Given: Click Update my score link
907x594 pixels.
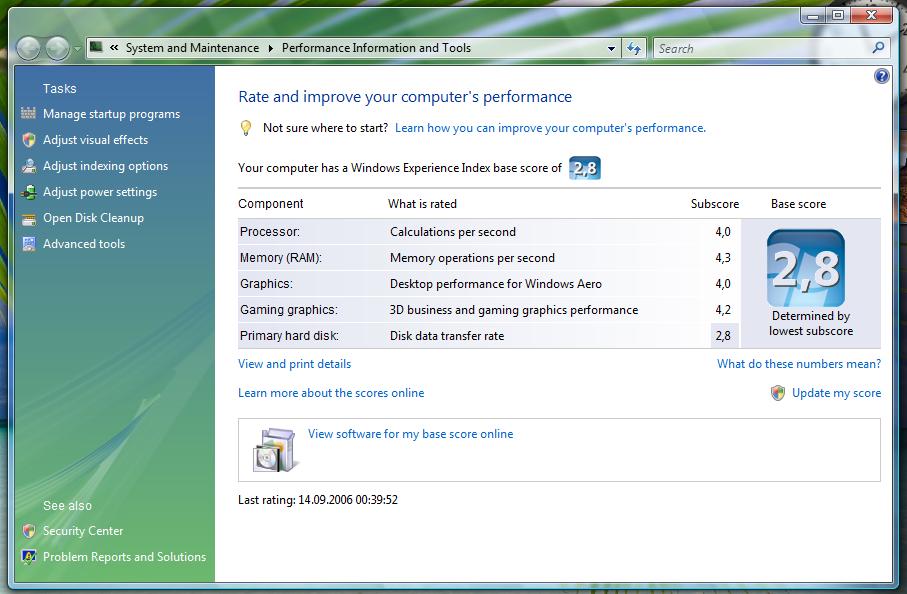Looking at the screenshot, I should pos(836,393).
